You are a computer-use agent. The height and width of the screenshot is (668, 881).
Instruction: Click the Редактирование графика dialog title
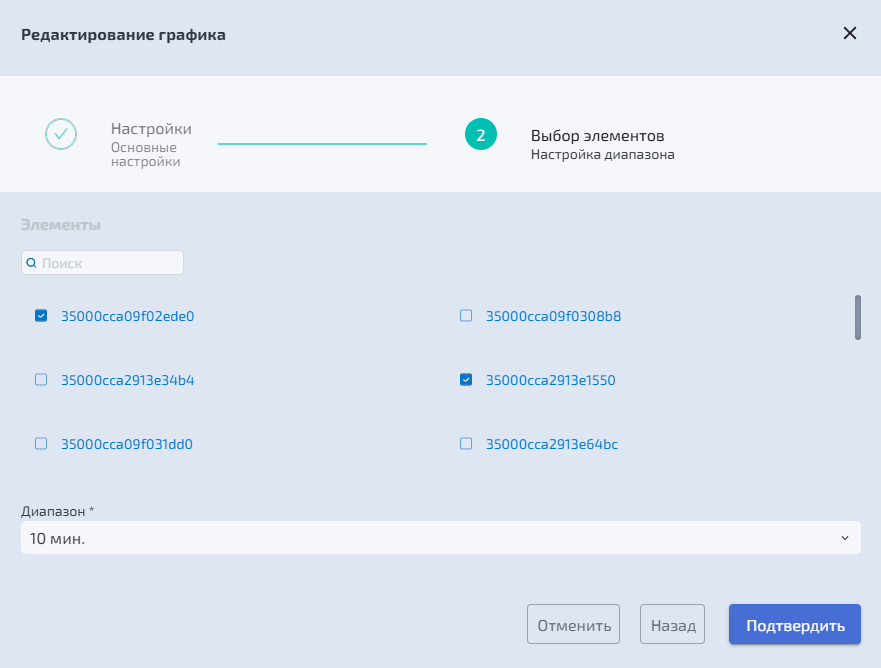click(123, 34)
